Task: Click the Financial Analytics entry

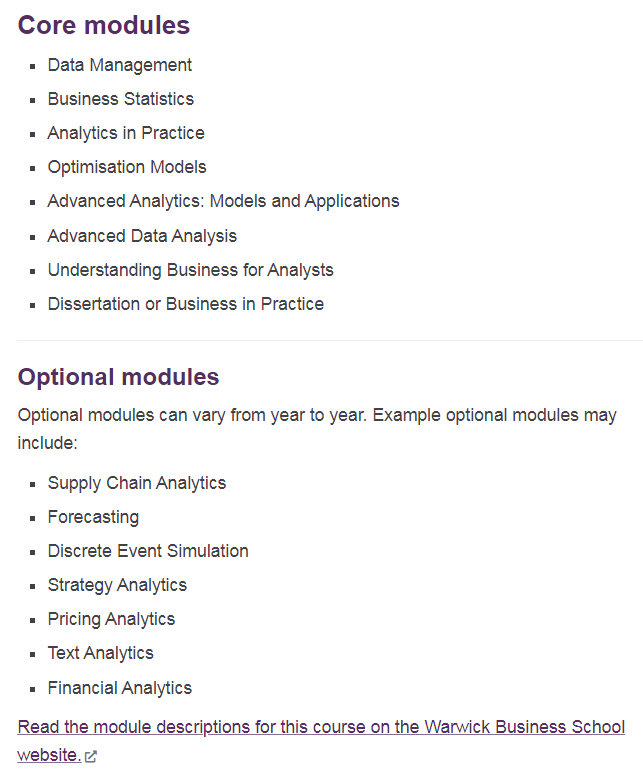Action: tap(119, 688)
